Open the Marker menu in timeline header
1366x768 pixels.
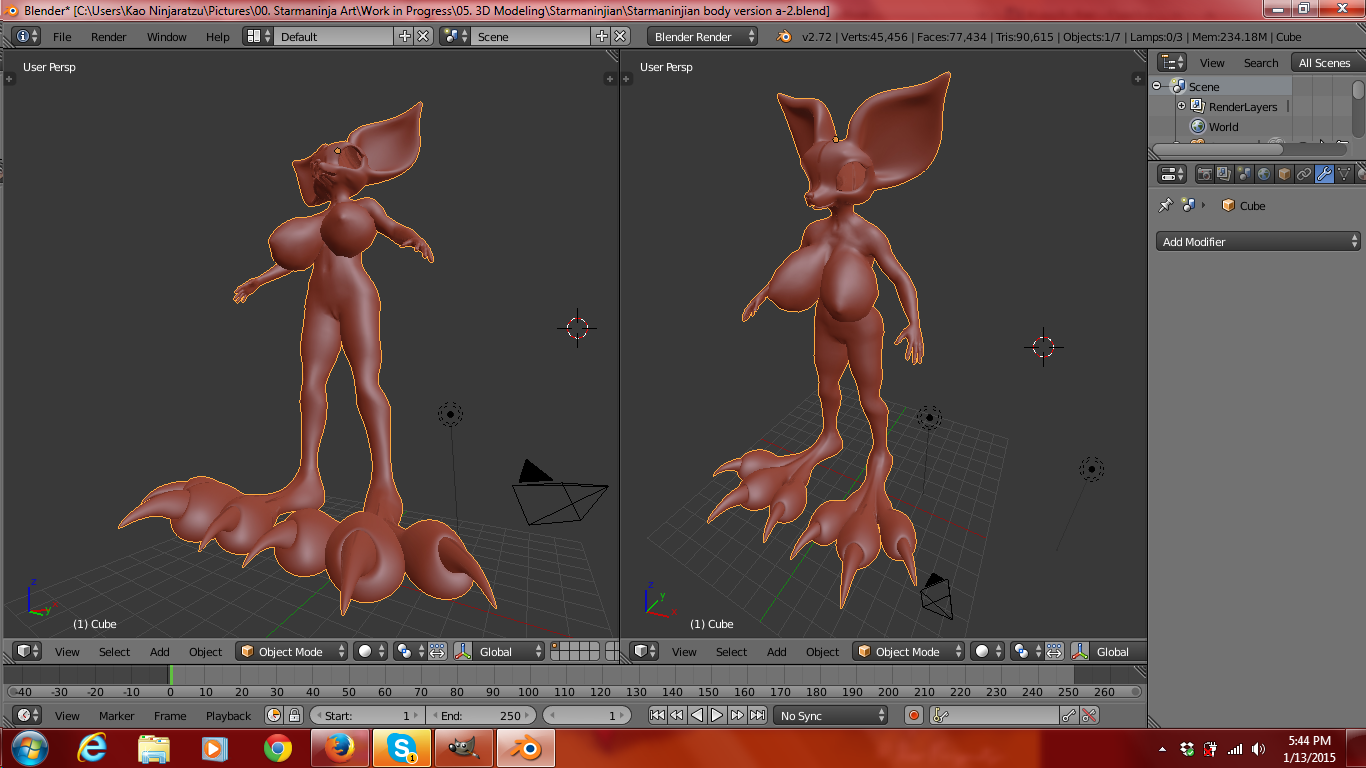116,716
